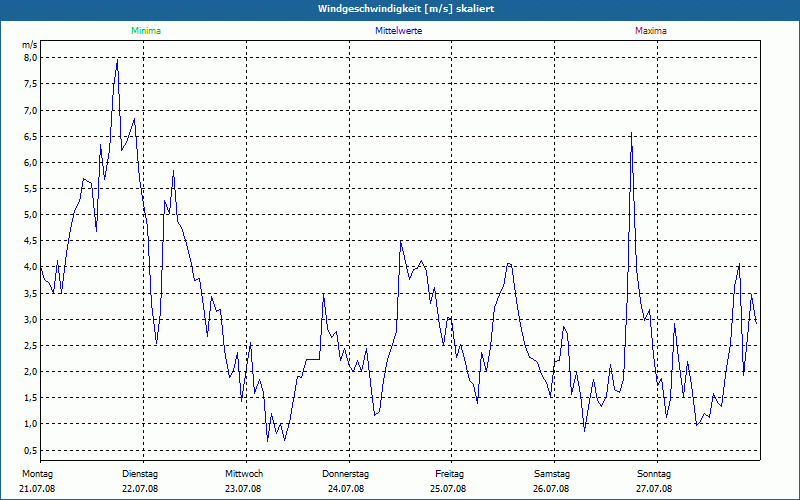Click the Montag day label

coord(37,474)
